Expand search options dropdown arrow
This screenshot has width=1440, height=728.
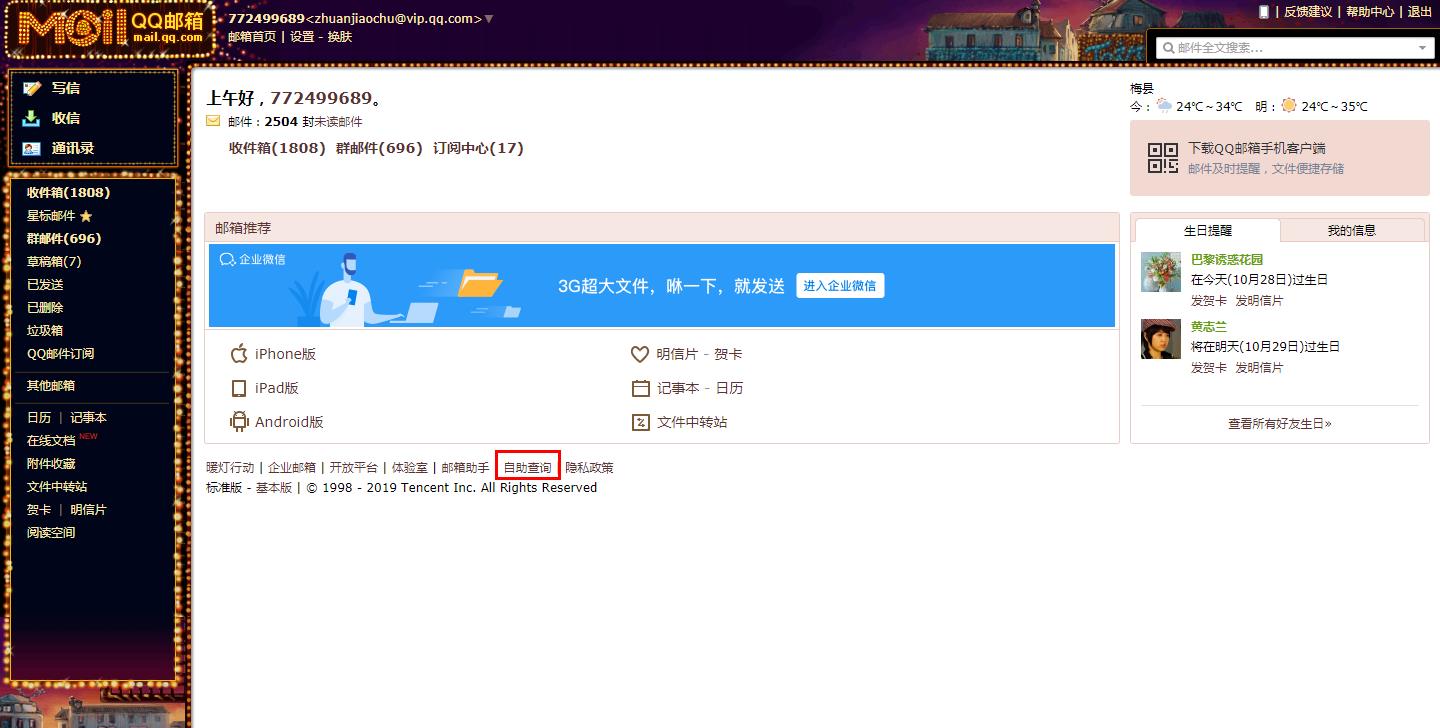1423,47
